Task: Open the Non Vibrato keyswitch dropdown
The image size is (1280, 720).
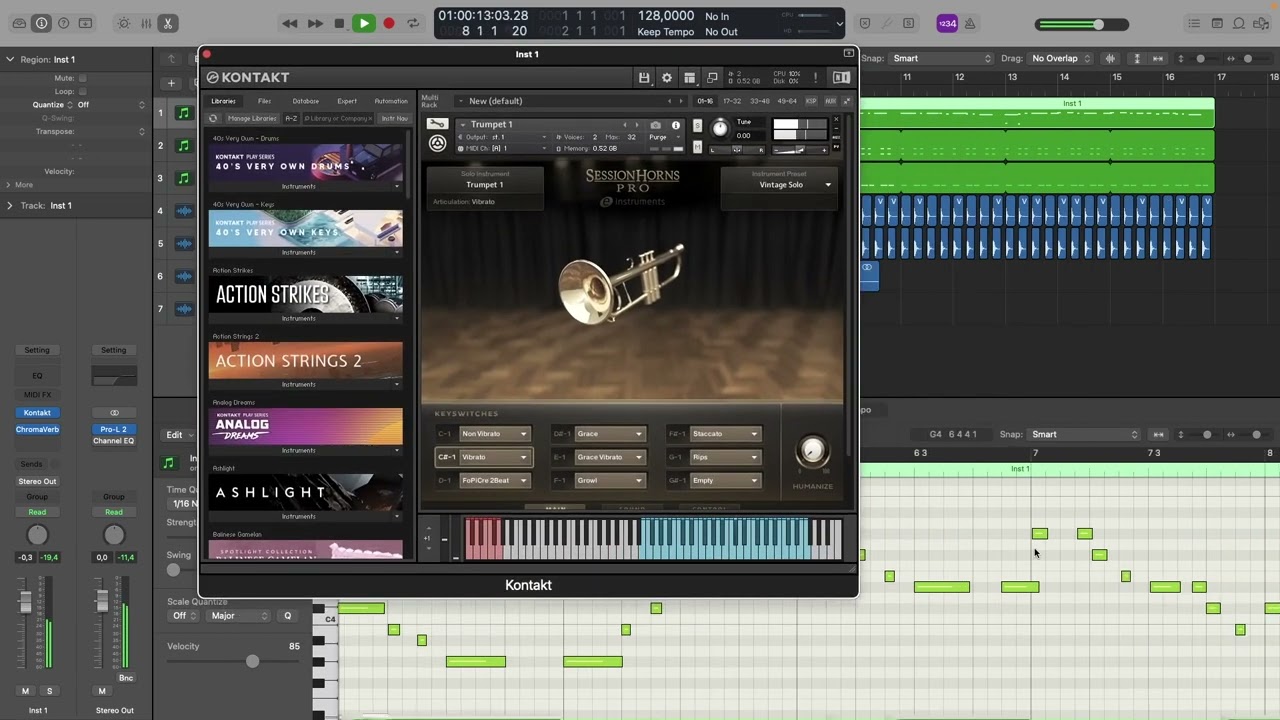Action: 494,434
